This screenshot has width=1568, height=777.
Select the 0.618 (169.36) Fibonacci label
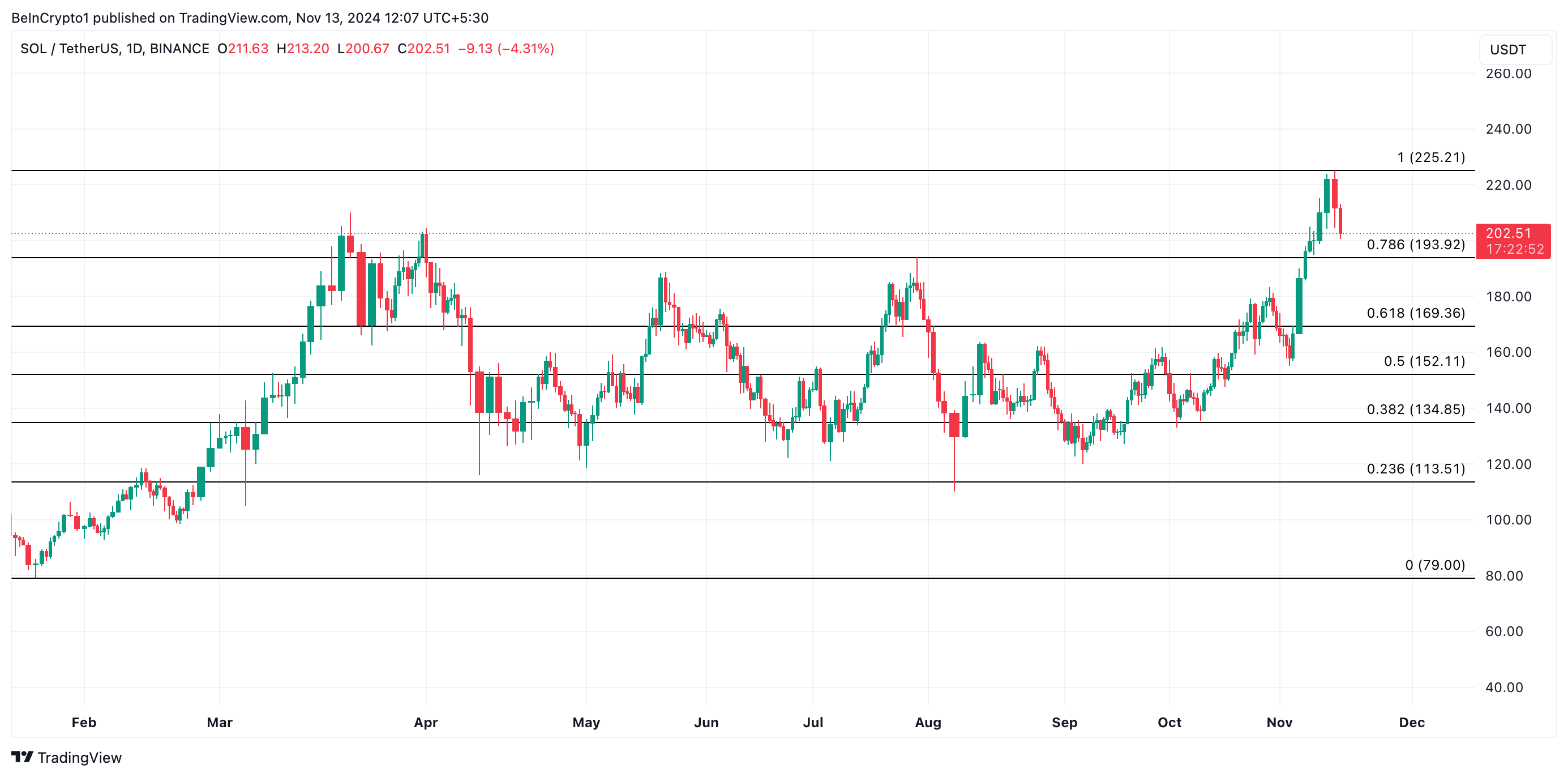point(1415,313)
